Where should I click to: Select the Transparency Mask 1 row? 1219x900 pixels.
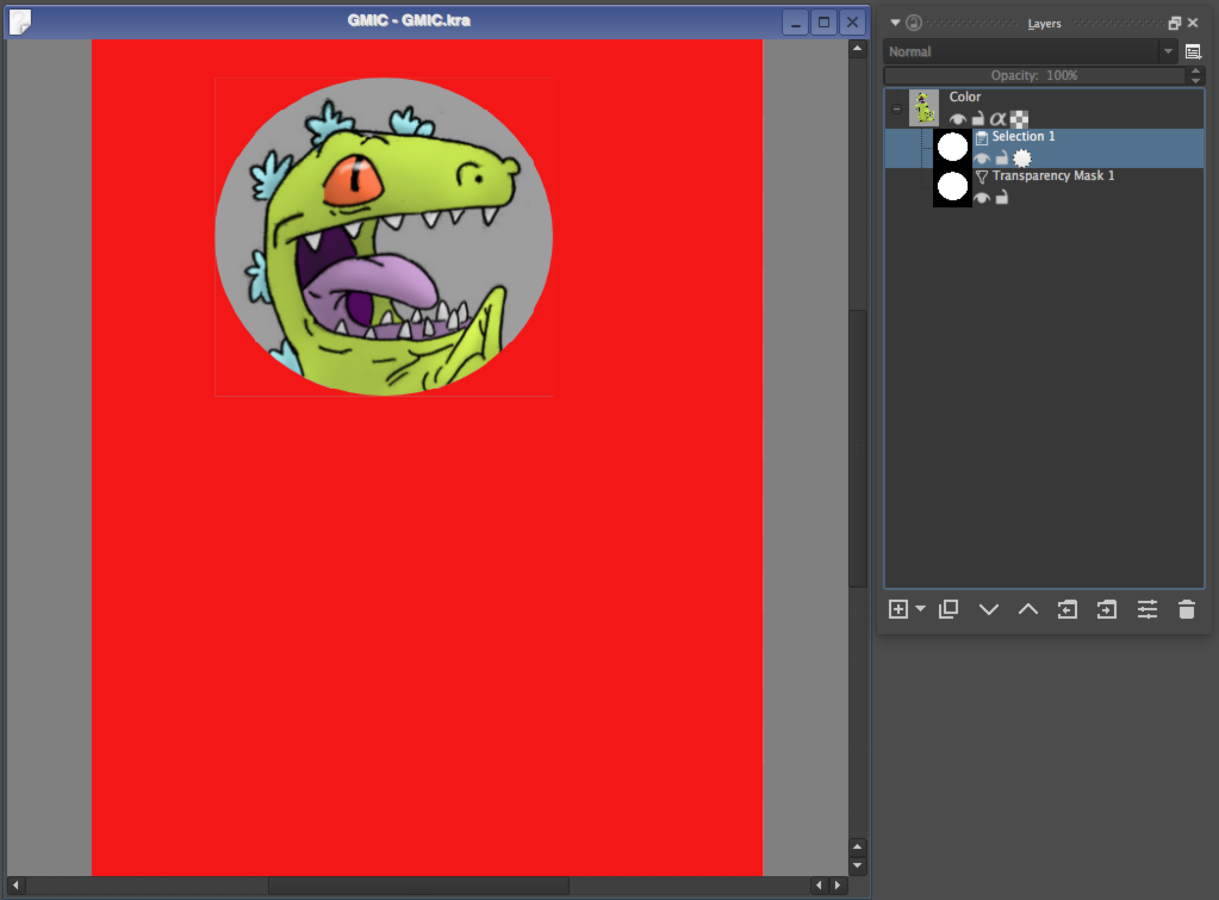pyautogui.click(x=1044, y=187)
